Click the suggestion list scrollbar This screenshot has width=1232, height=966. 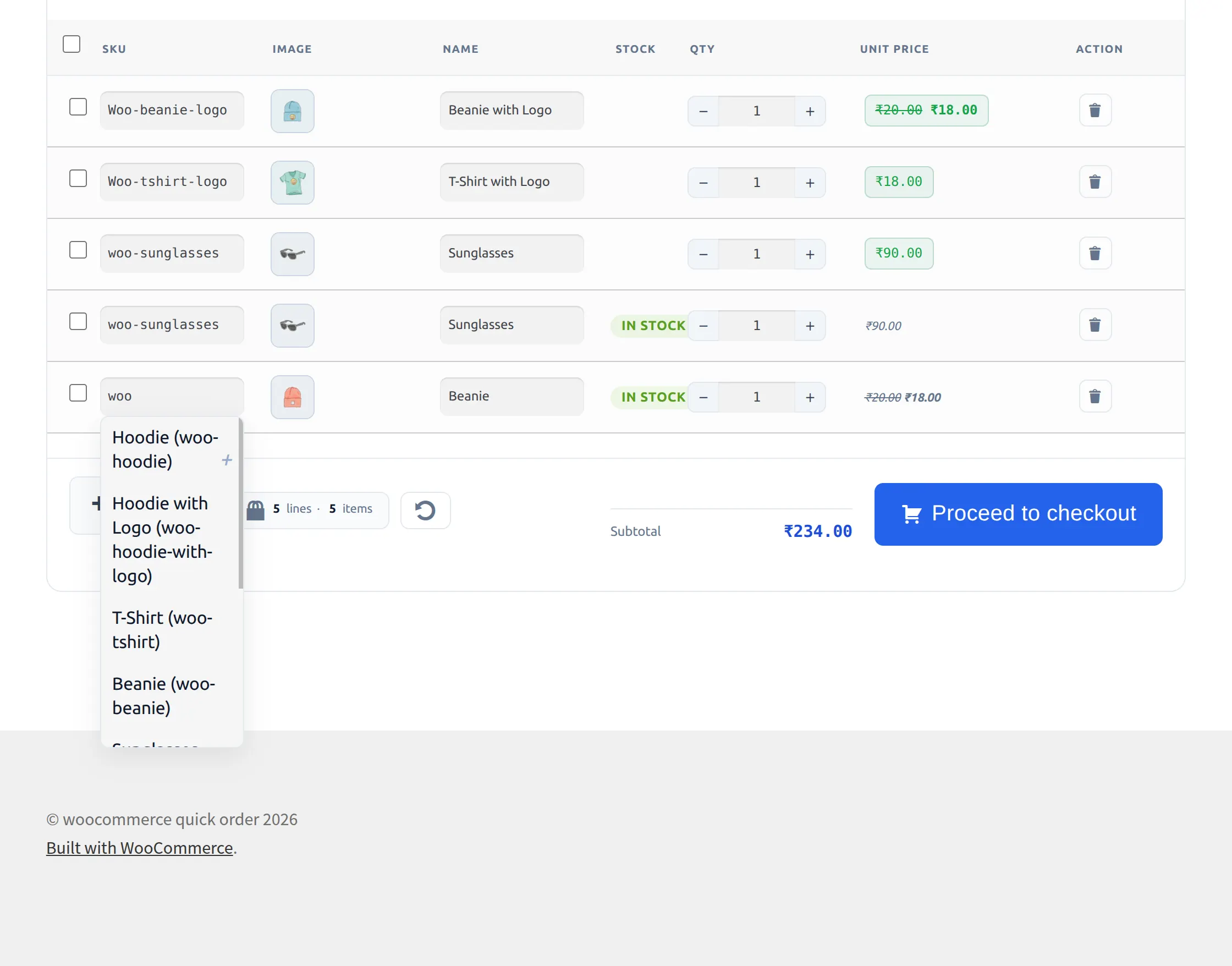(241, 503)
